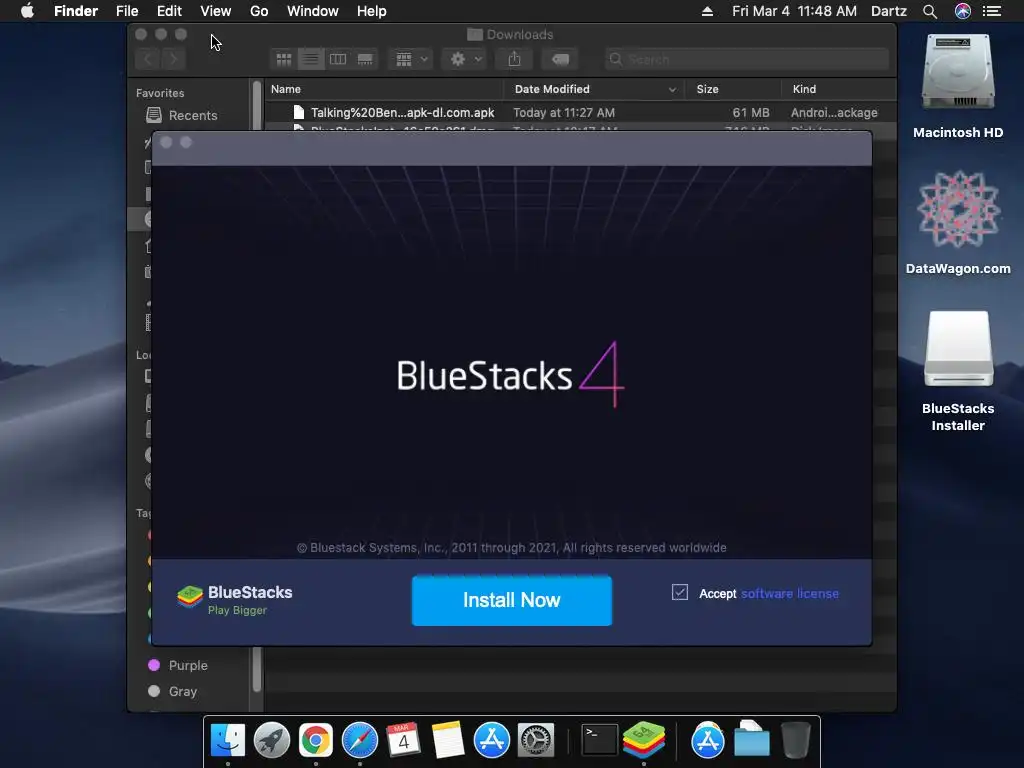Open Calendar from the Dock

click(404, 741)
